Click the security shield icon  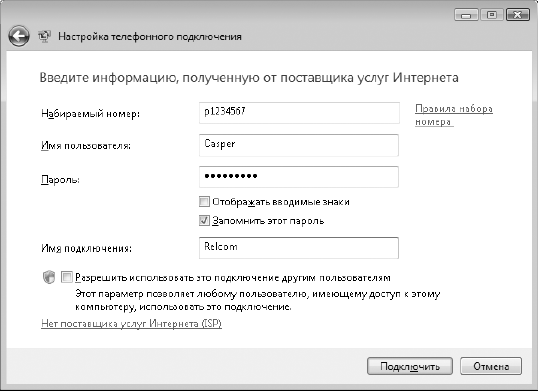[49, 277]
